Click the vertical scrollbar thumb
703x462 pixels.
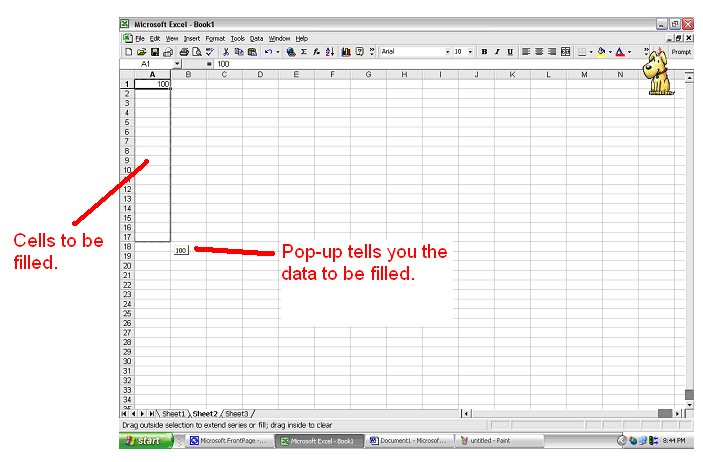pos(689,395)
